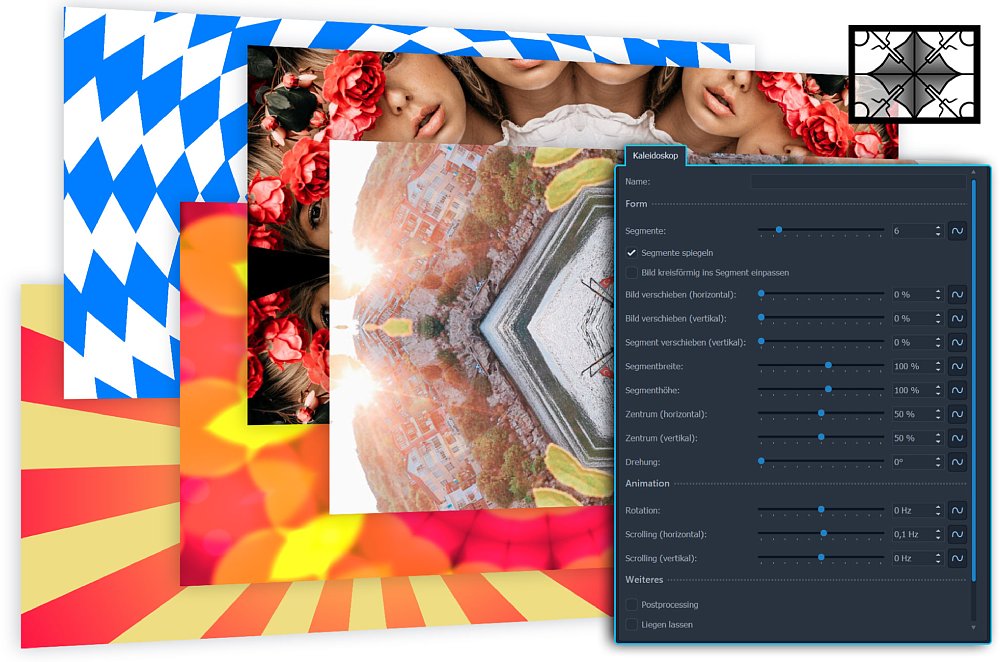Click the Rotation stepper arrows

[x=938, y=510]
